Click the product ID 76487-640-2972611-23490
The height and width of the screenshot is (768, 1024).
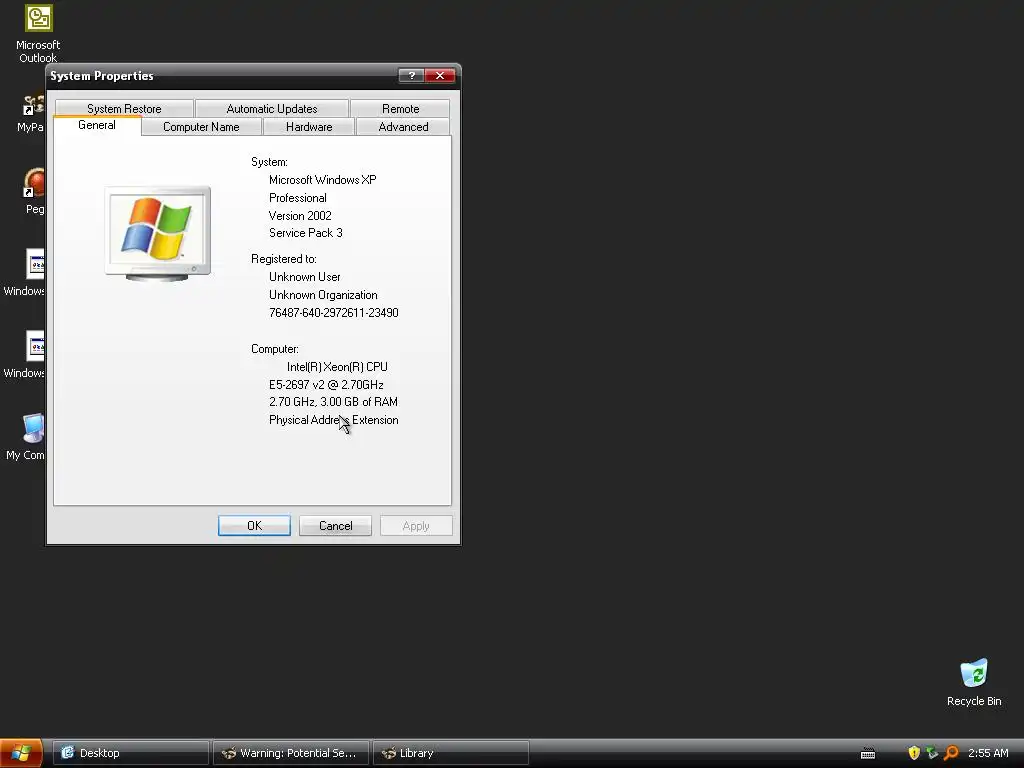pyautogui.click(x=334, y=313)
